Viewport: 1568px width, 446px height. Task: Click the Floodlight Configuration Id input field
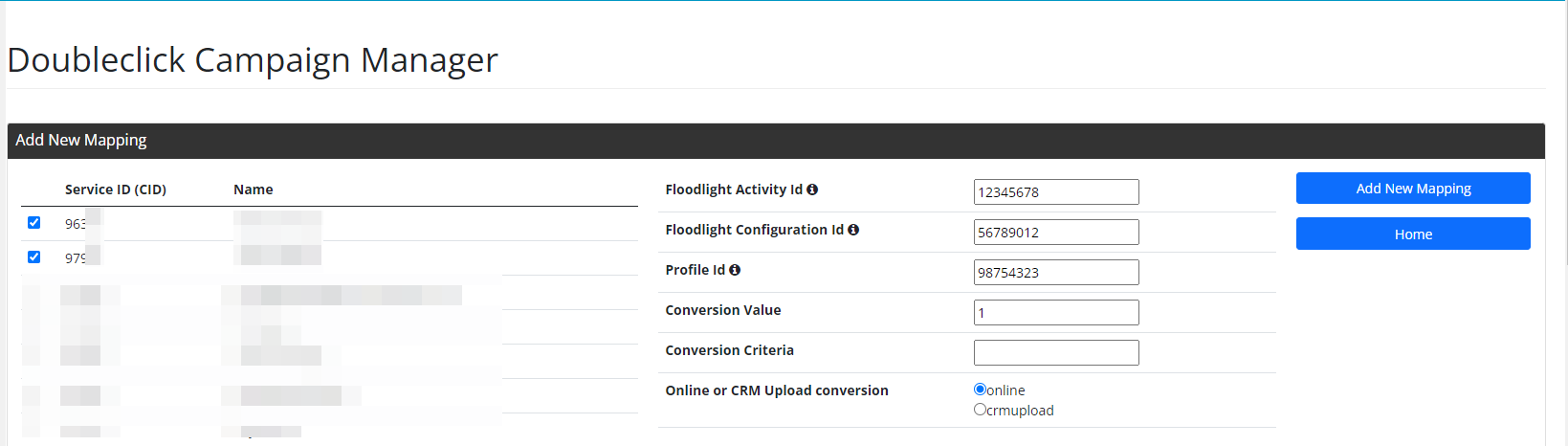coord(1056,232)
